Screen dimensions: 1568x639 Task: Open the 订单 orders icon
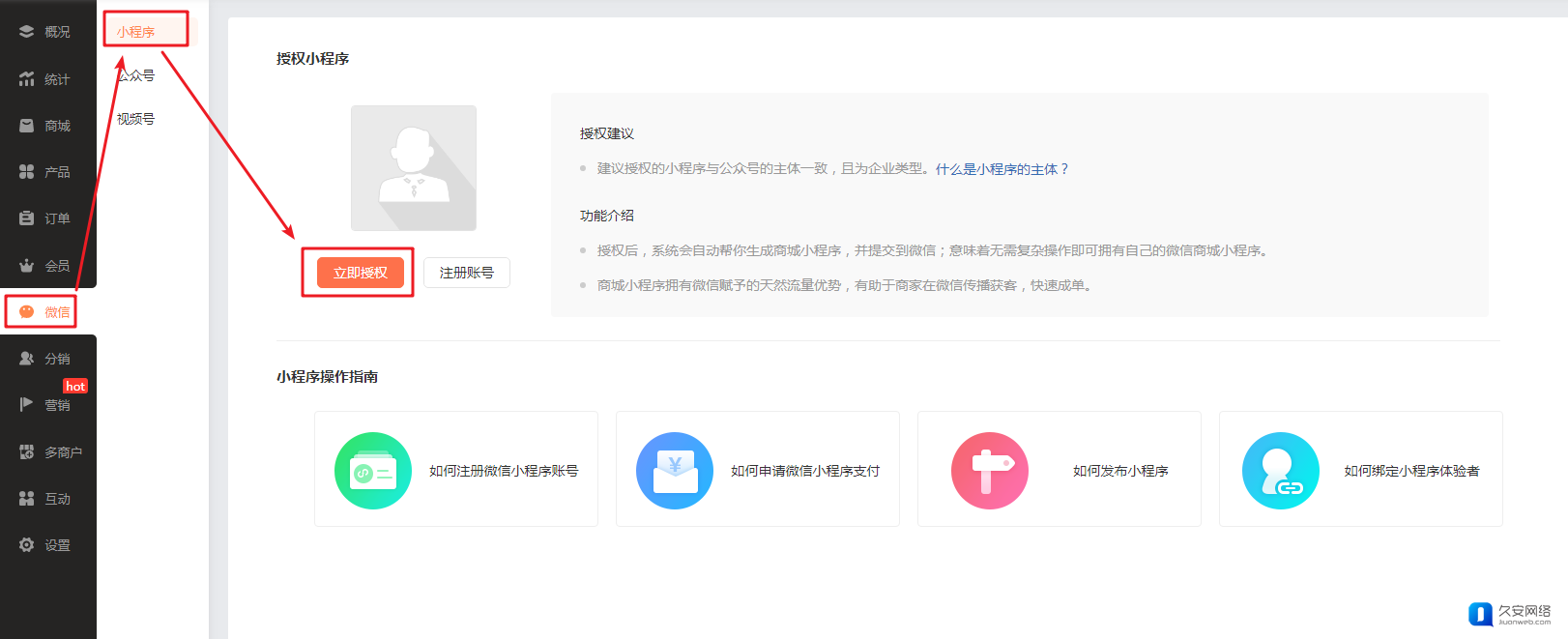pos(26,218)
